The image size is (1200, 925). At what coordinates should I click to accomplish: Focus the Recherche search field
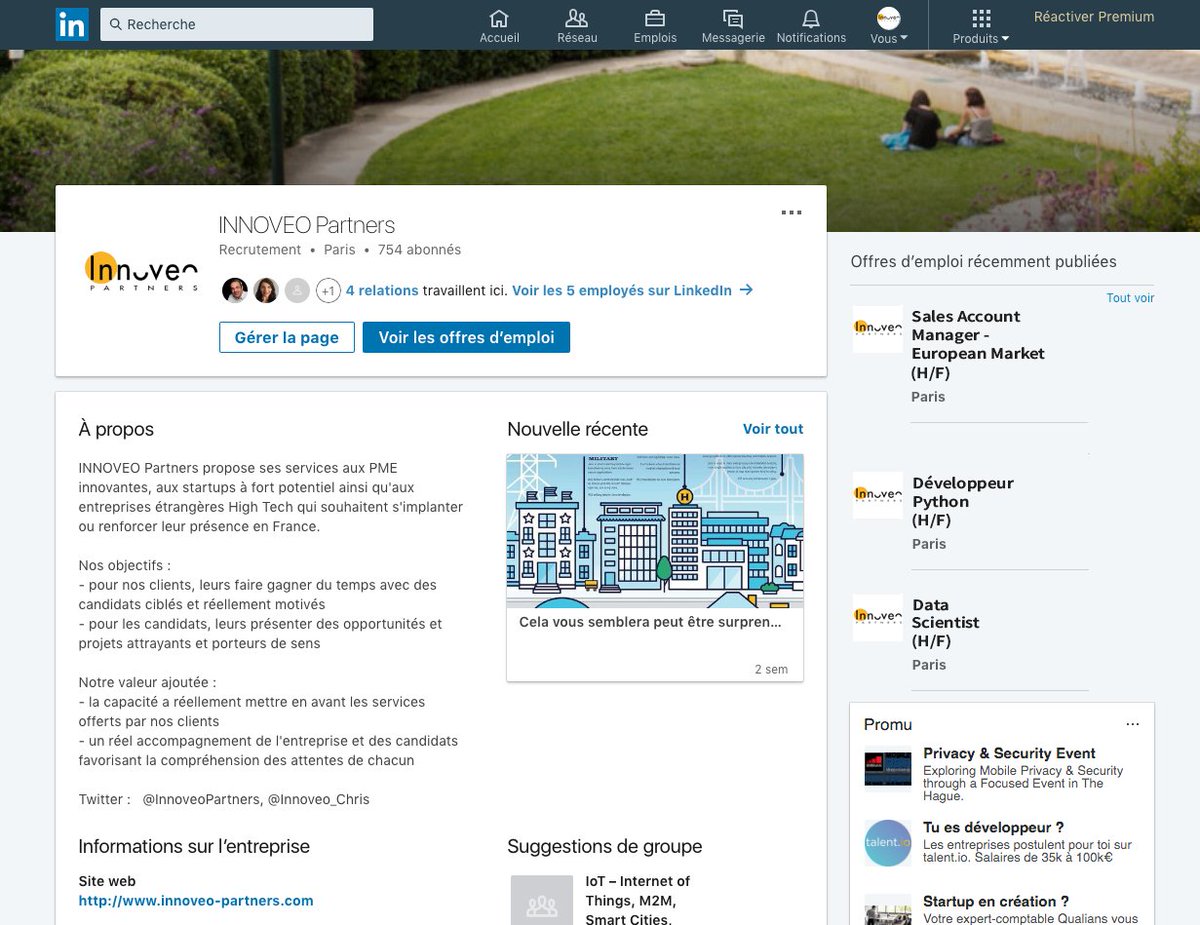pos(237,24)
